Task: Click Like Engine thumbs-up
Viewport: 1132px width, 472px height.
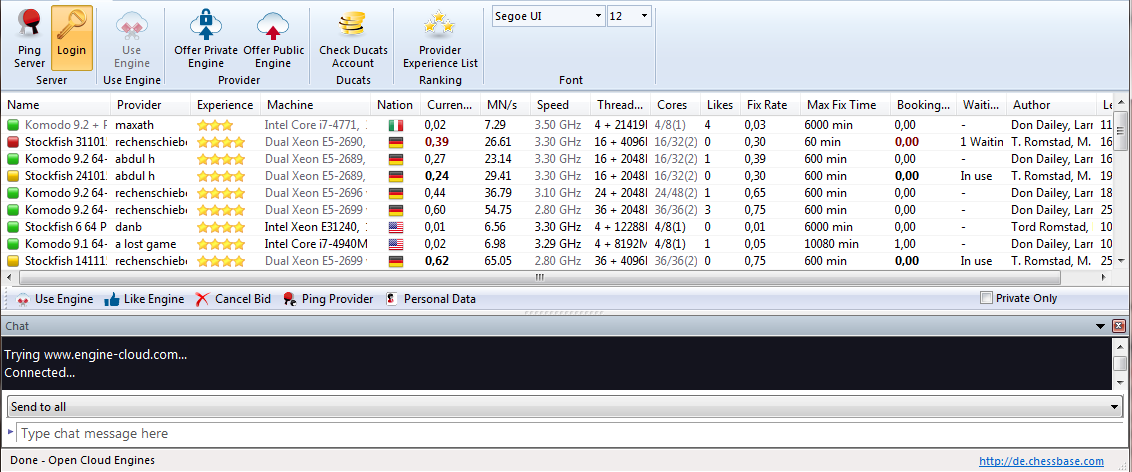Action: [x=112, y=299]
